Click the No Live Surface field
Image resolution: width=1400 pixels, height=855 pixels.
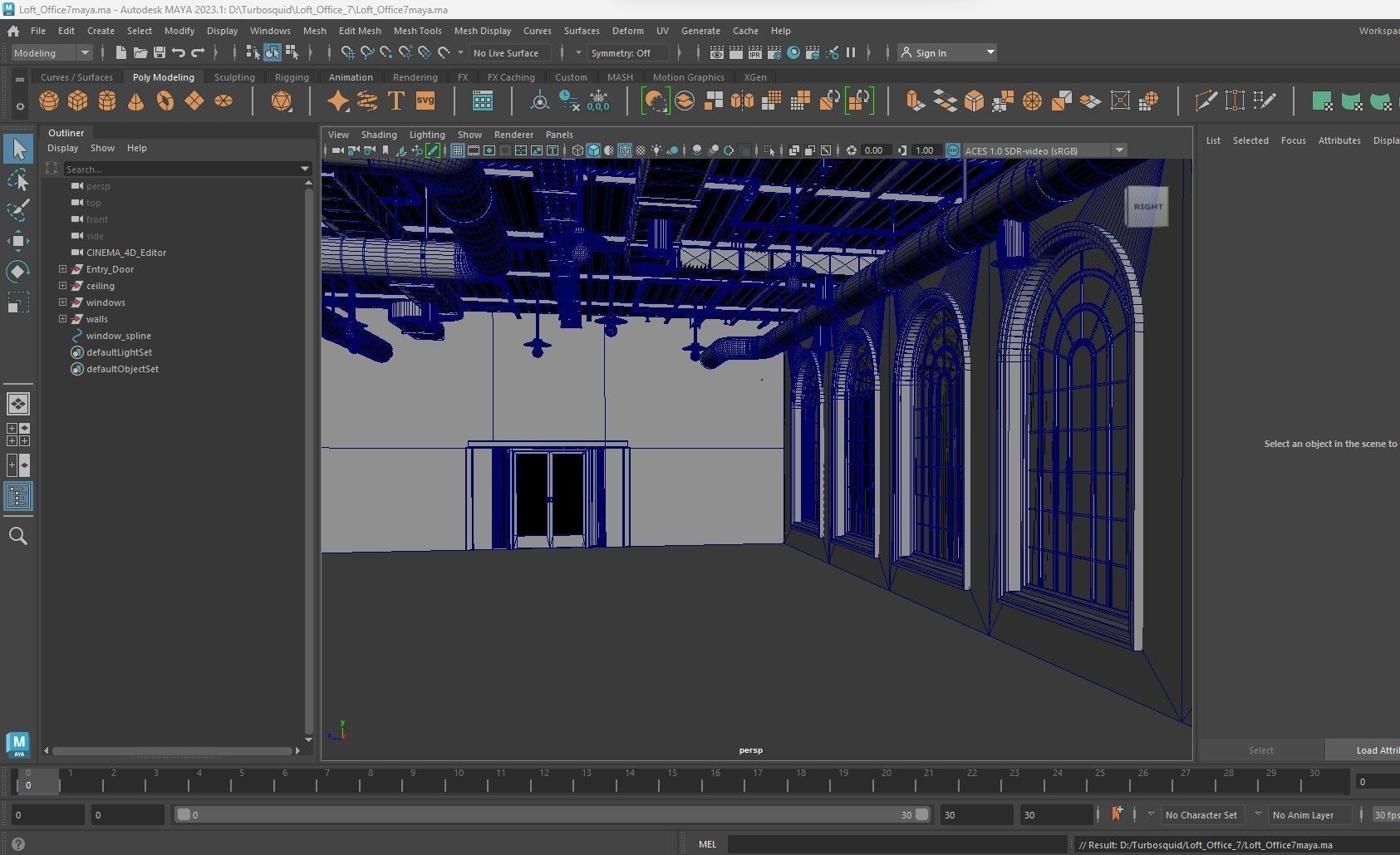(x=510, y=52)
